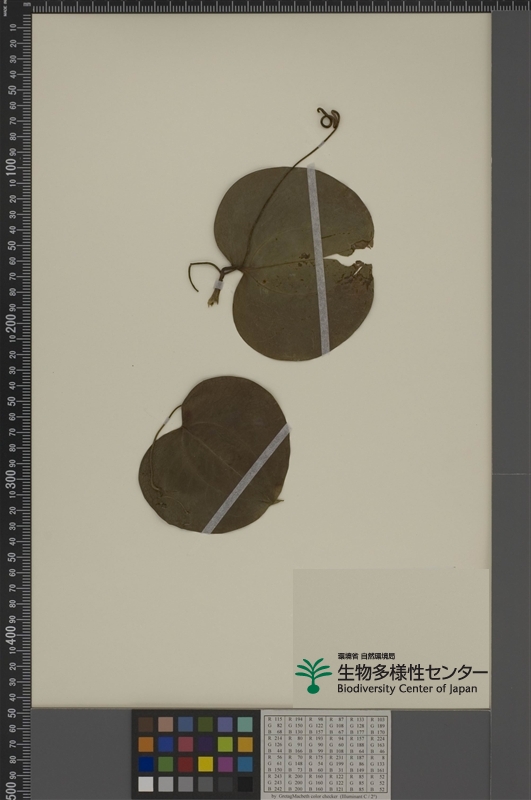Viewport: 531px width, 800px height.
Task: Select the orange swatch in second row
Action: [x=145, y=744]
